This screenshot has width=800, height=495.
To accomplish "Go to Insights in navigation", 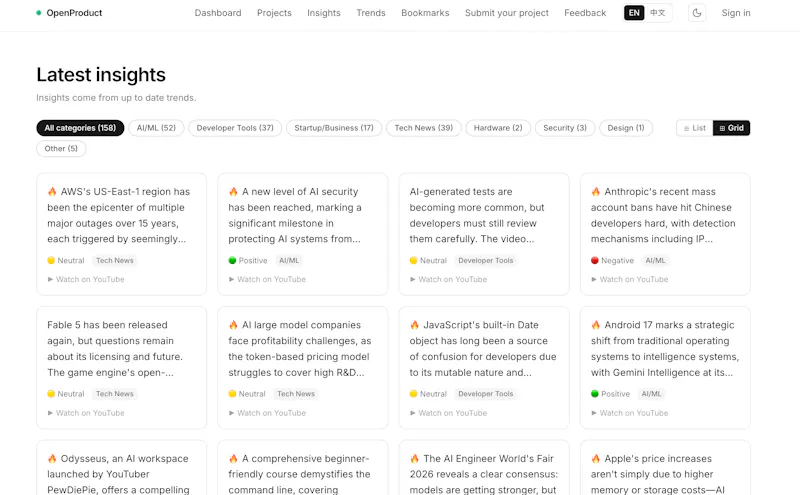I will point(323,13).
